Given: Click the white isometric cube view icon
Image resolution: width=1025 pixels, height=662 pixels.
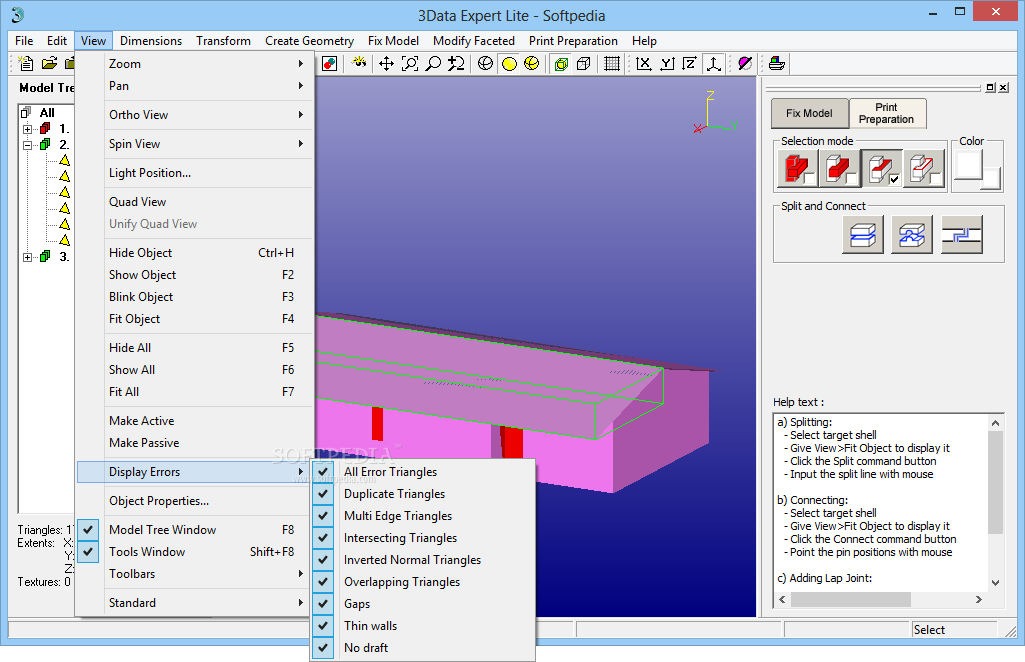Looking at the screenshot, I should pyautogui.click(x=584, y=63).
